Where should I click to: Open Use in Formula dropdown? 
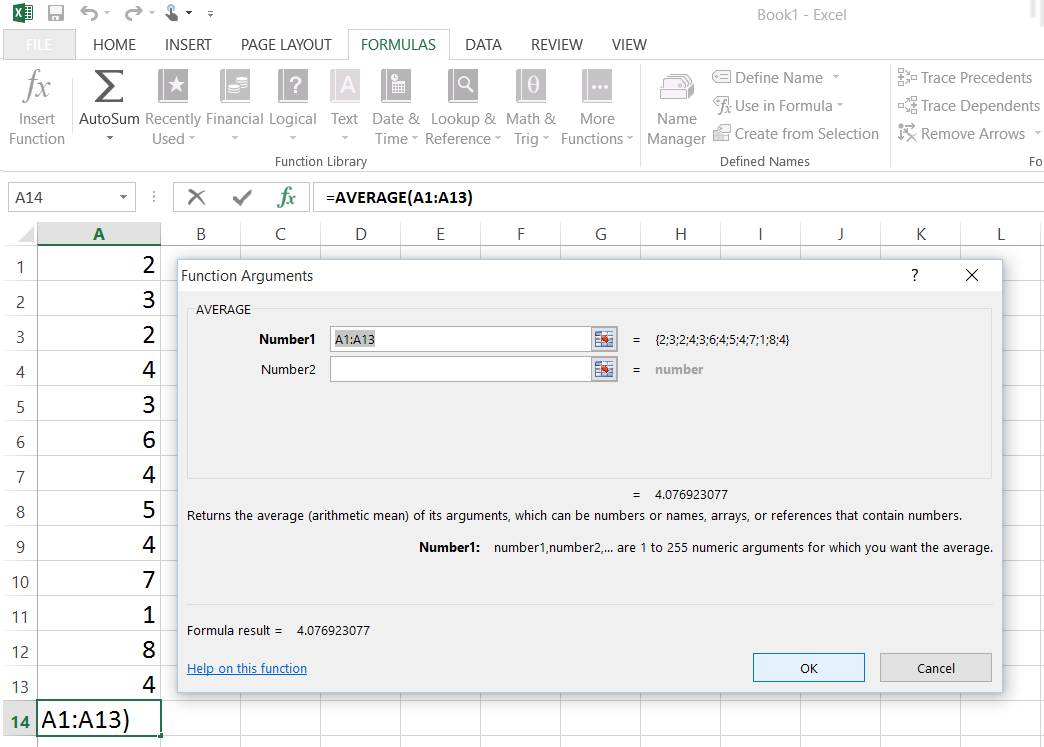click(x=778, y=106)
